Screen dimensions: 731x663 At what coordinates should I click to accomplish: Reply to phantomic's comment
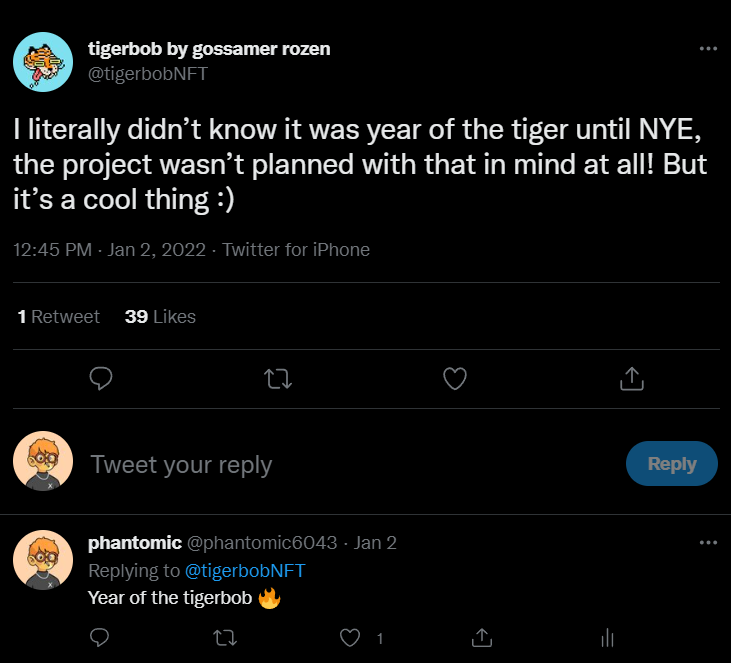coord(100,637)
